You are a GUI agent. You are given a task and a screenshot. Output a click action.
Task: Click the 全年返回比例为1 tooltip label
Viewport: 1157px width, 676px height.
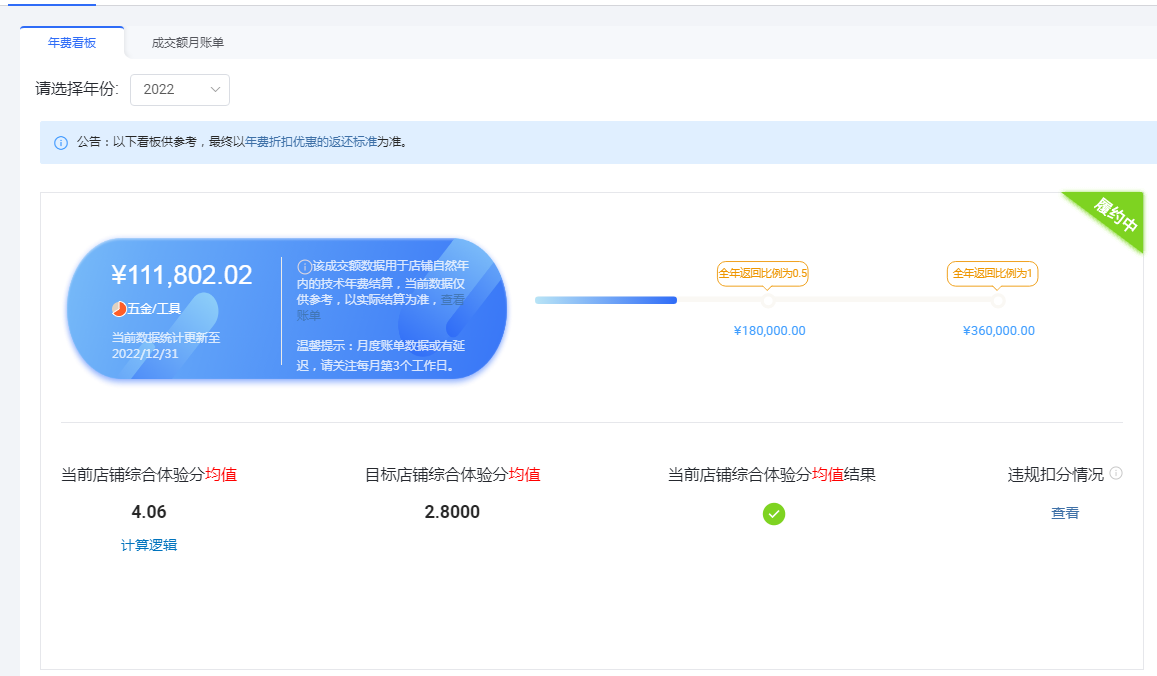tap(992, 273)
